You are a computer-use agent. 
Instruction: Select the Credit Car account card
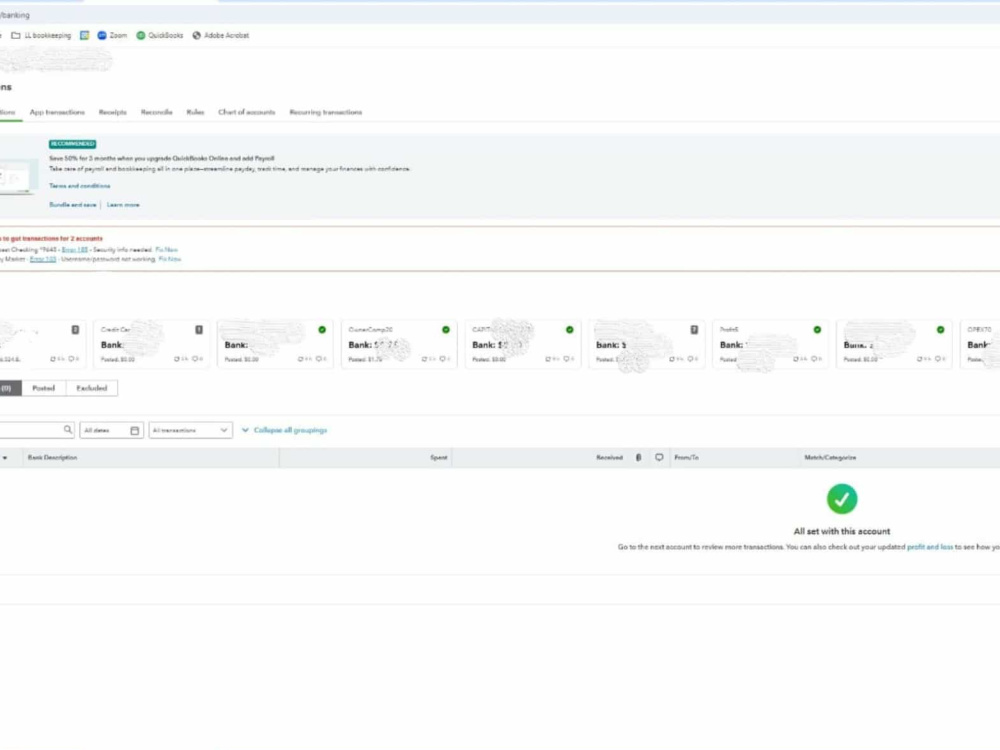(151, 344)
